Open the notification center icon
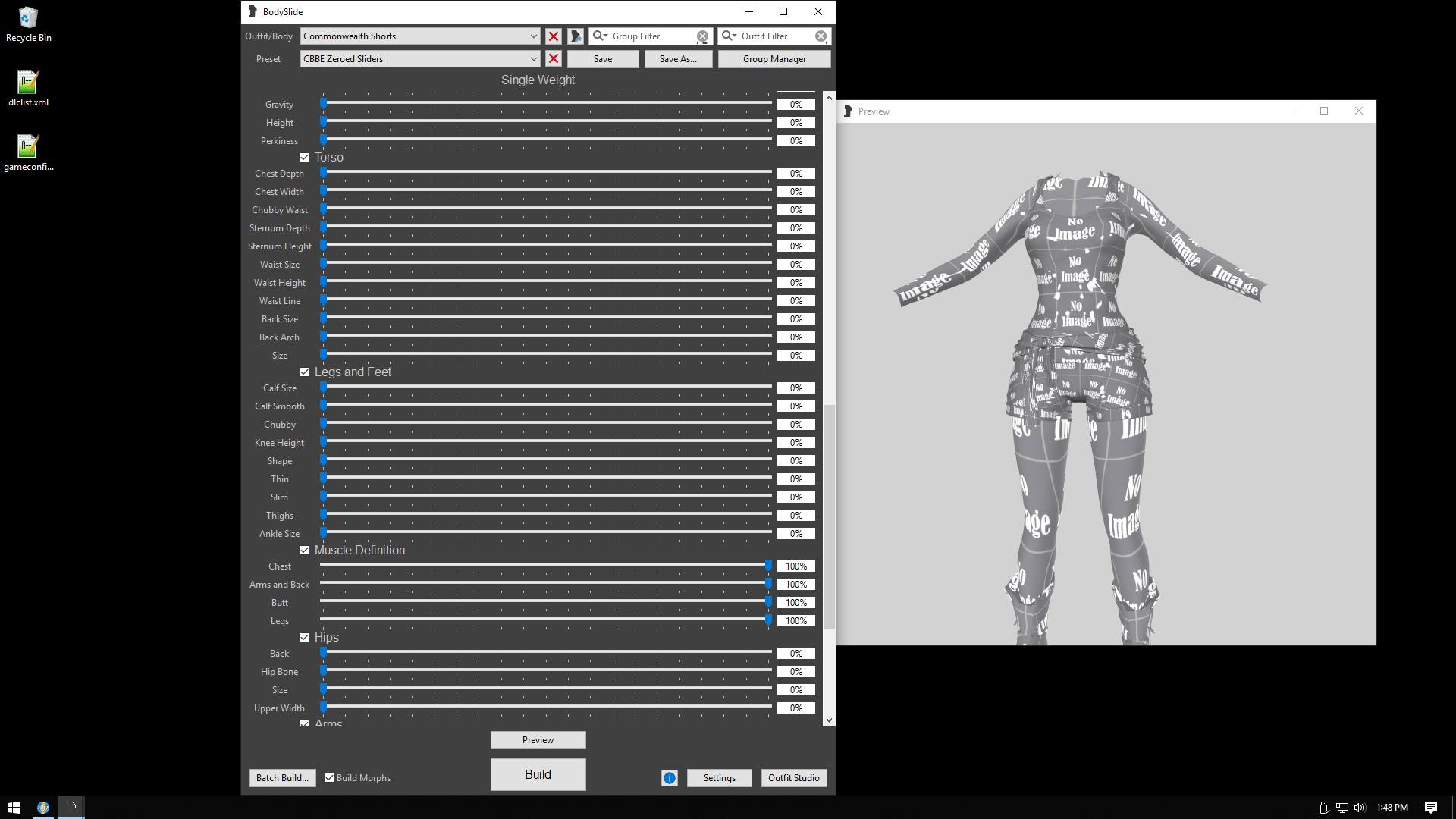This screenshot has height=819, width=1456. 1431,808
